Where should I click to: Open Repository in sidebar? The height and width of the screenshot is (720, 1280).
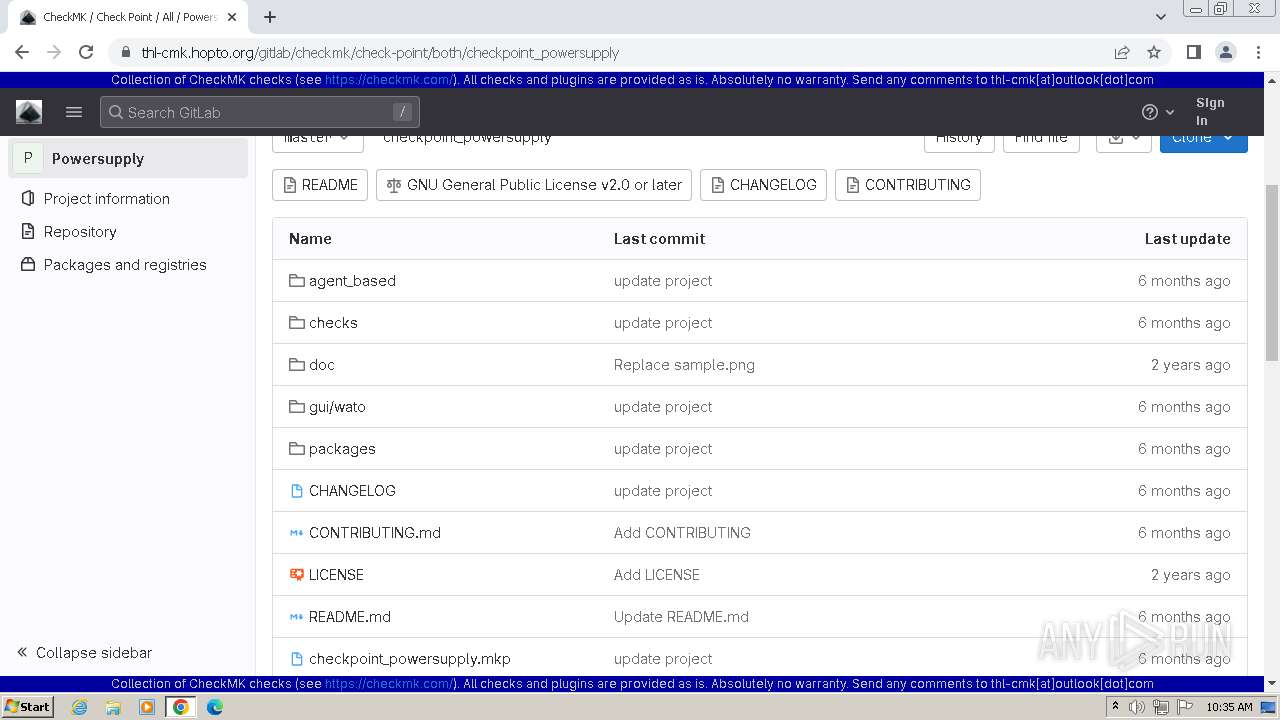coord(80,231)
